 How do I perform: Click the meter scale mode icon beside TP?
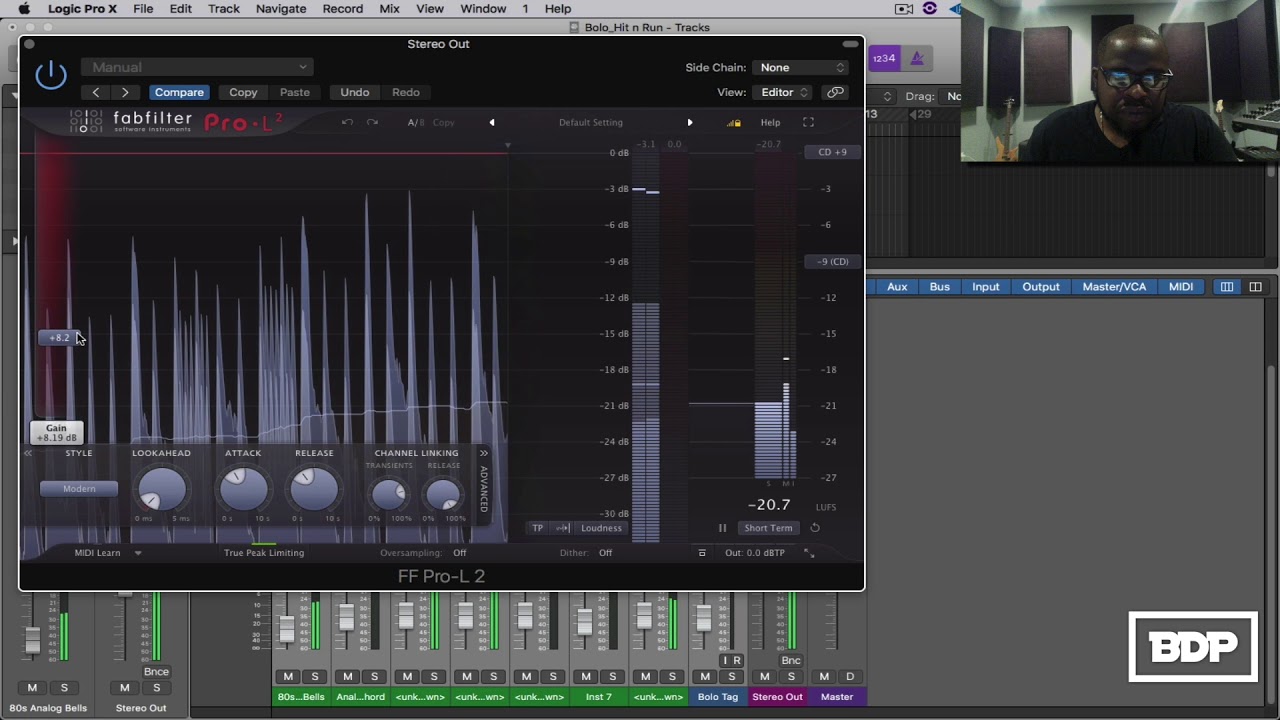(x=563, y=528)
